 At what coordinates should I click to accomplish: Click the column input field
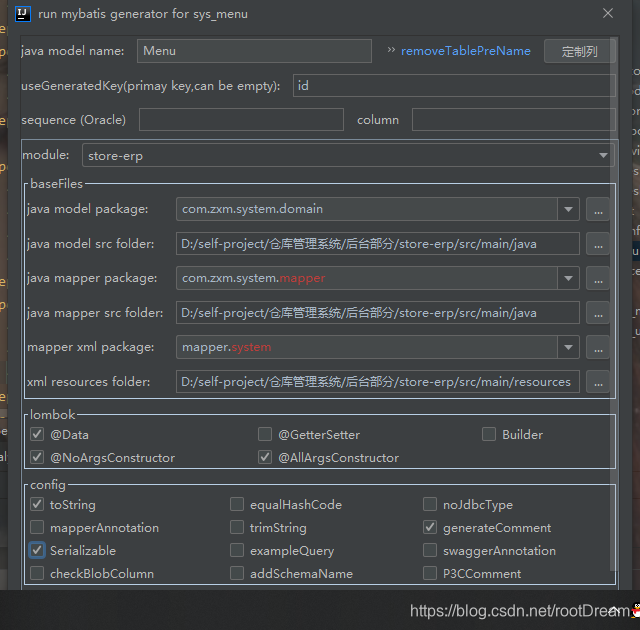tap(513, 120)
